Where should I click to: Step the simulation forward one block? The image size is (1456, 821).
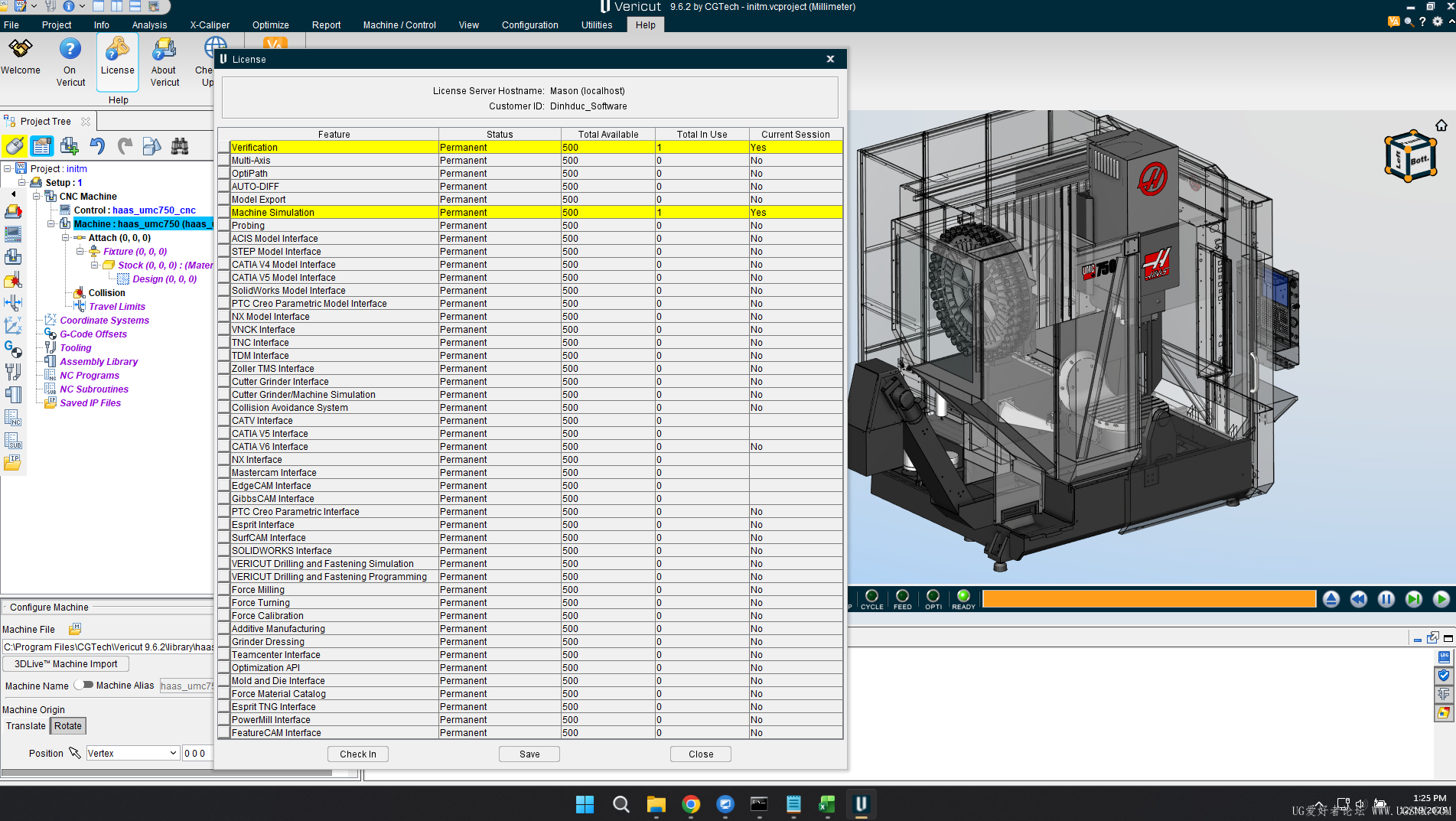[x=1414, y=599]
